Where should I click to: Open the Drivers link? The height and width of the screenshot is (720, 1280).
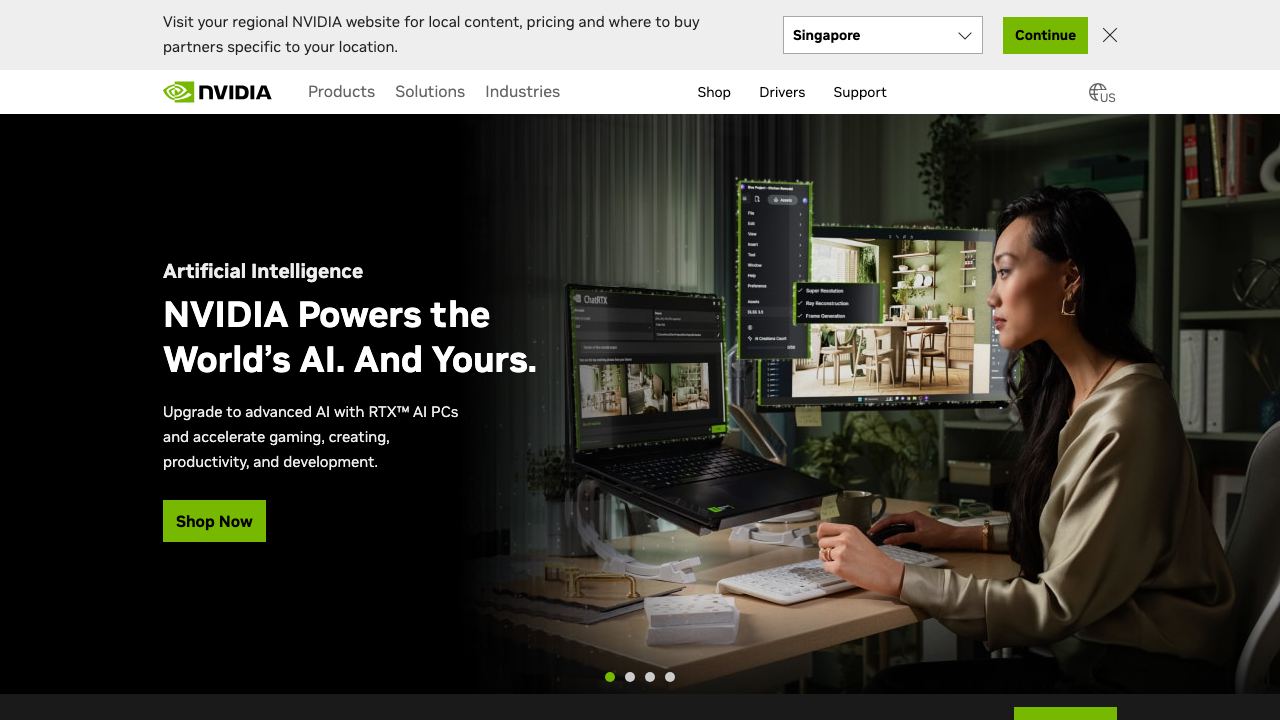pos(782,92)
